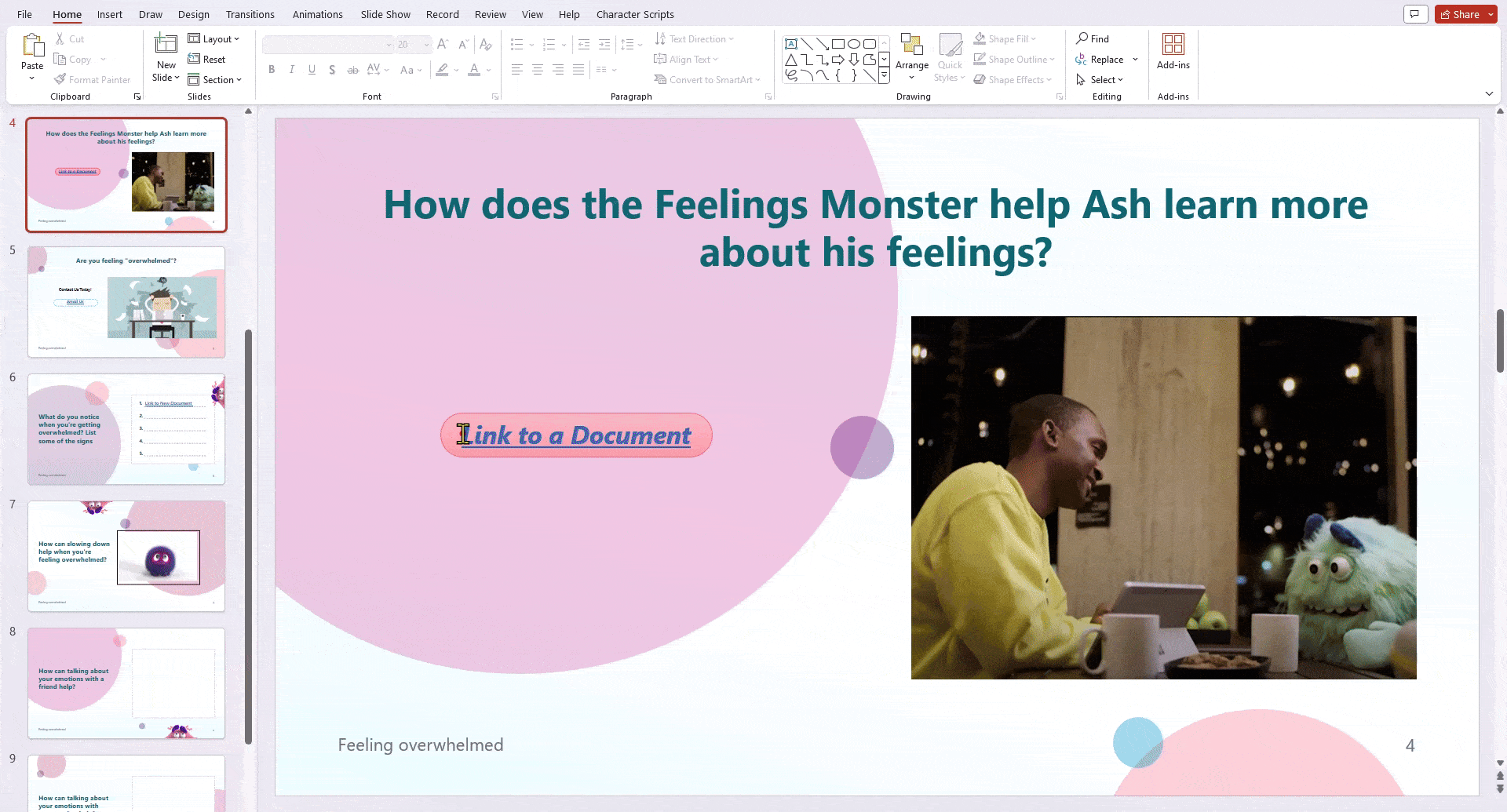Open the Character Scripts menu
Viewport: 1507px width, 812px height.
tap(635, 14)
